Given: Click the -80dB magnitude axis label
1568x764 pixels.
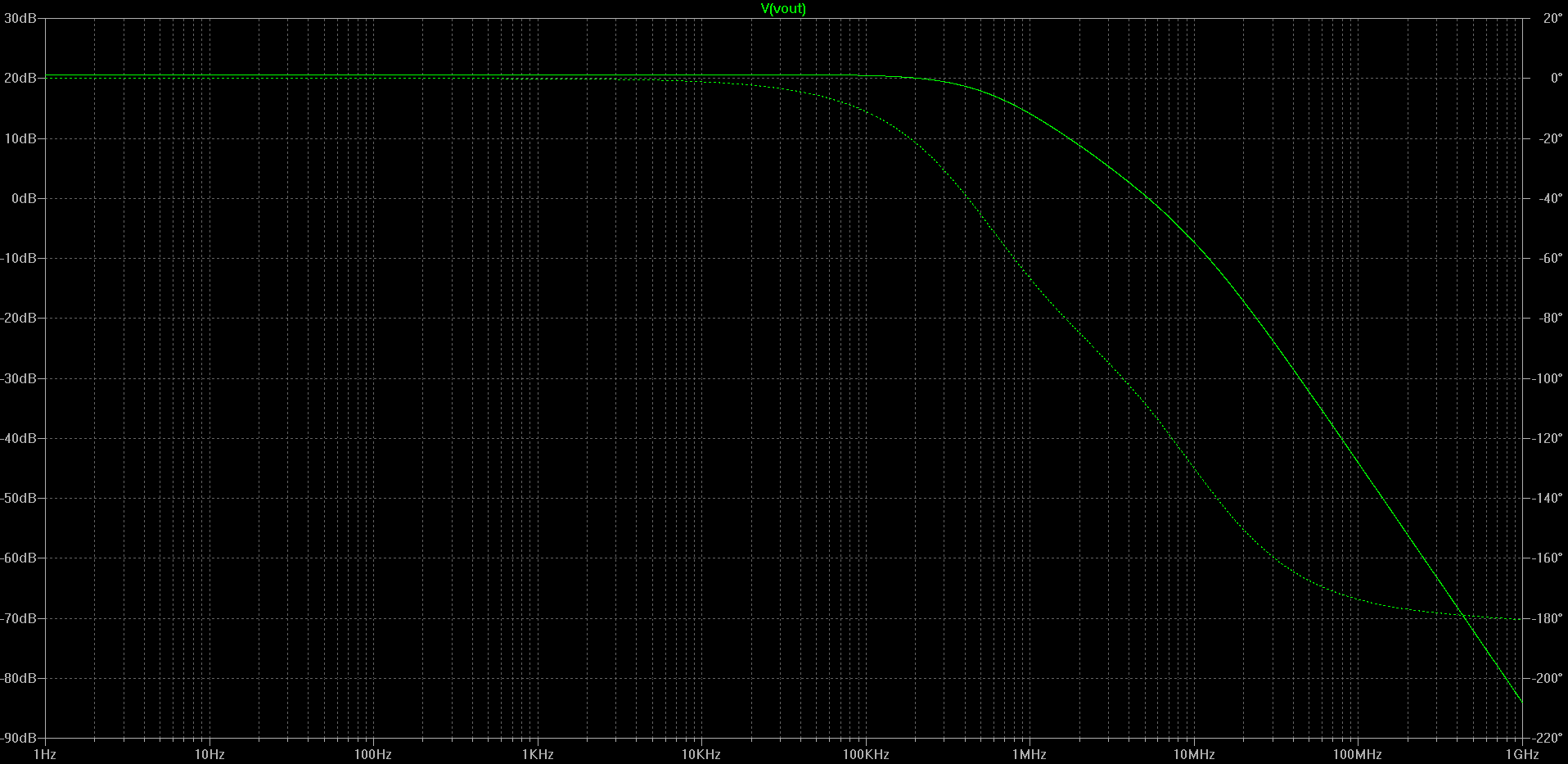Looking at the screenshot, I should pyautogui.click(x=18, y=678).
